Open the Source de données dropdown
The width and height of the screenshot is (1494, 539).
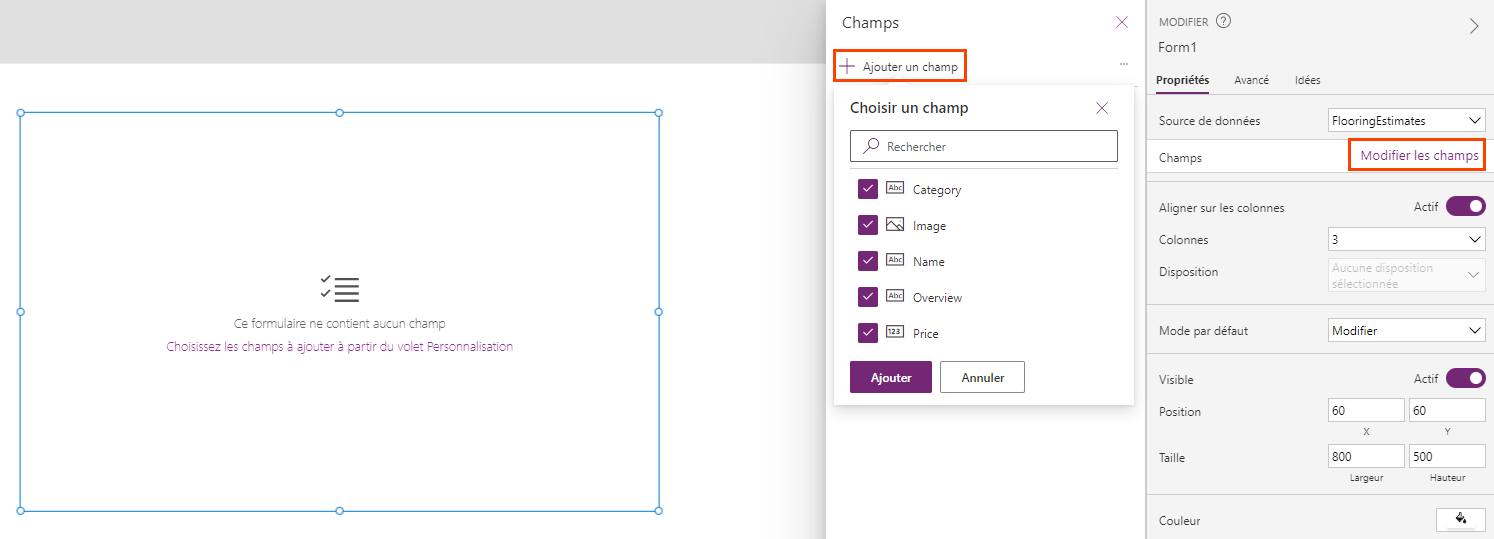(x=1407, y=120)
